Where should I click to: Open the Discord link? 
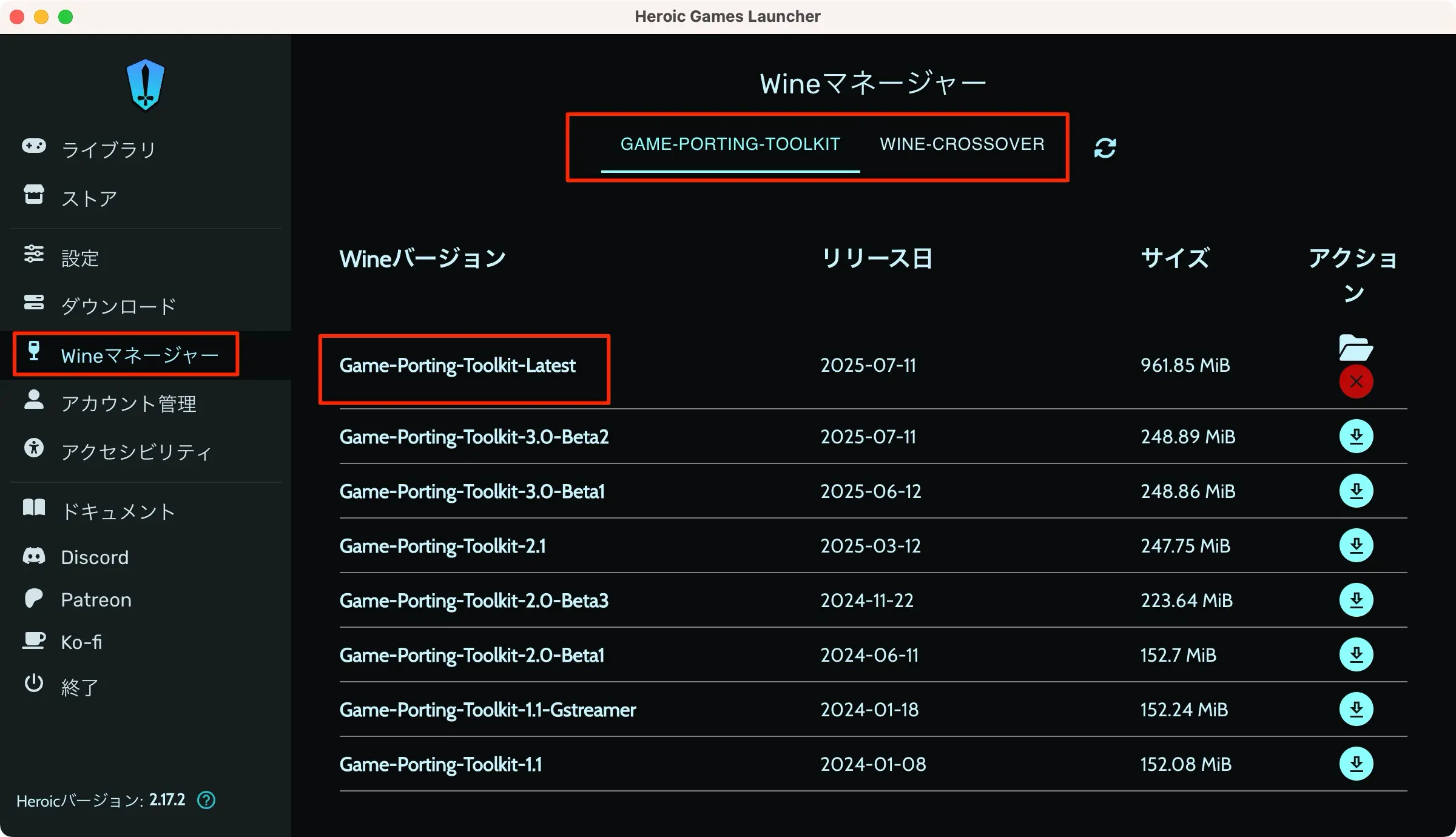95,557
